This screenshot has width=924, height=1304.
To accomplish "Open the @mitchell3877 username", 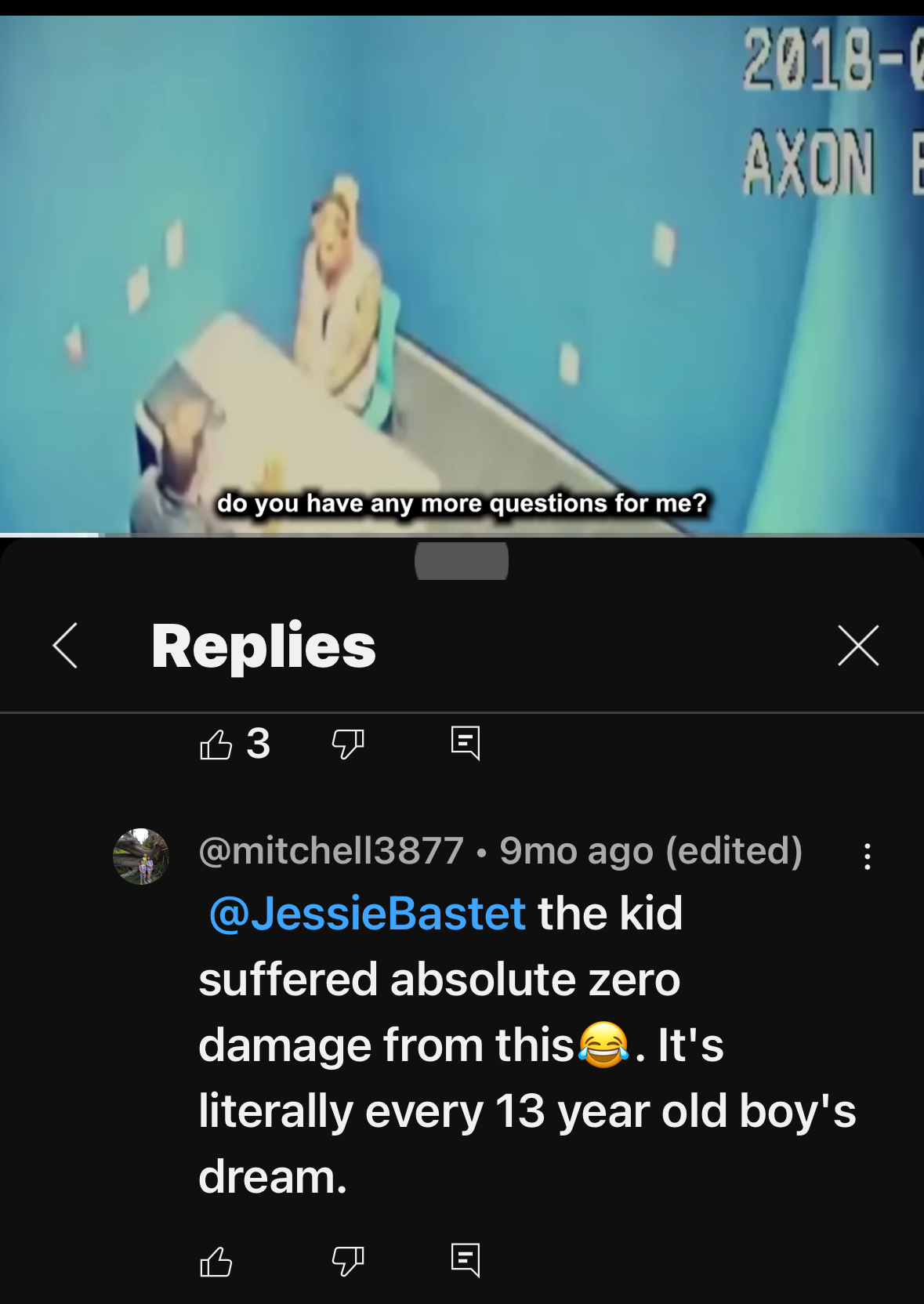I will [331, 850].
